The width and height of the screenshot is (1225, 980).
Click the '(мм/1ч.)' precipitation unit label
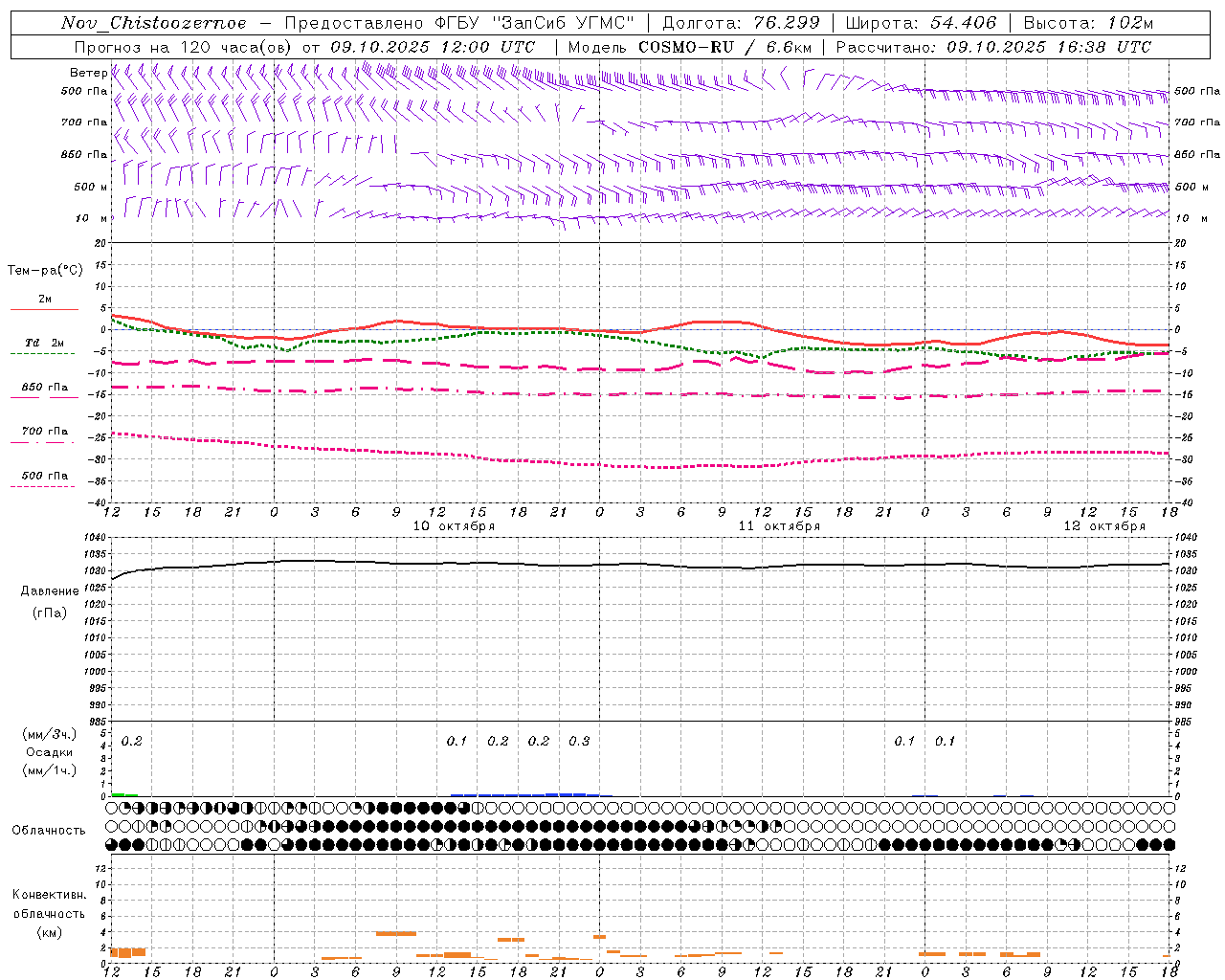tap(50, 769)
